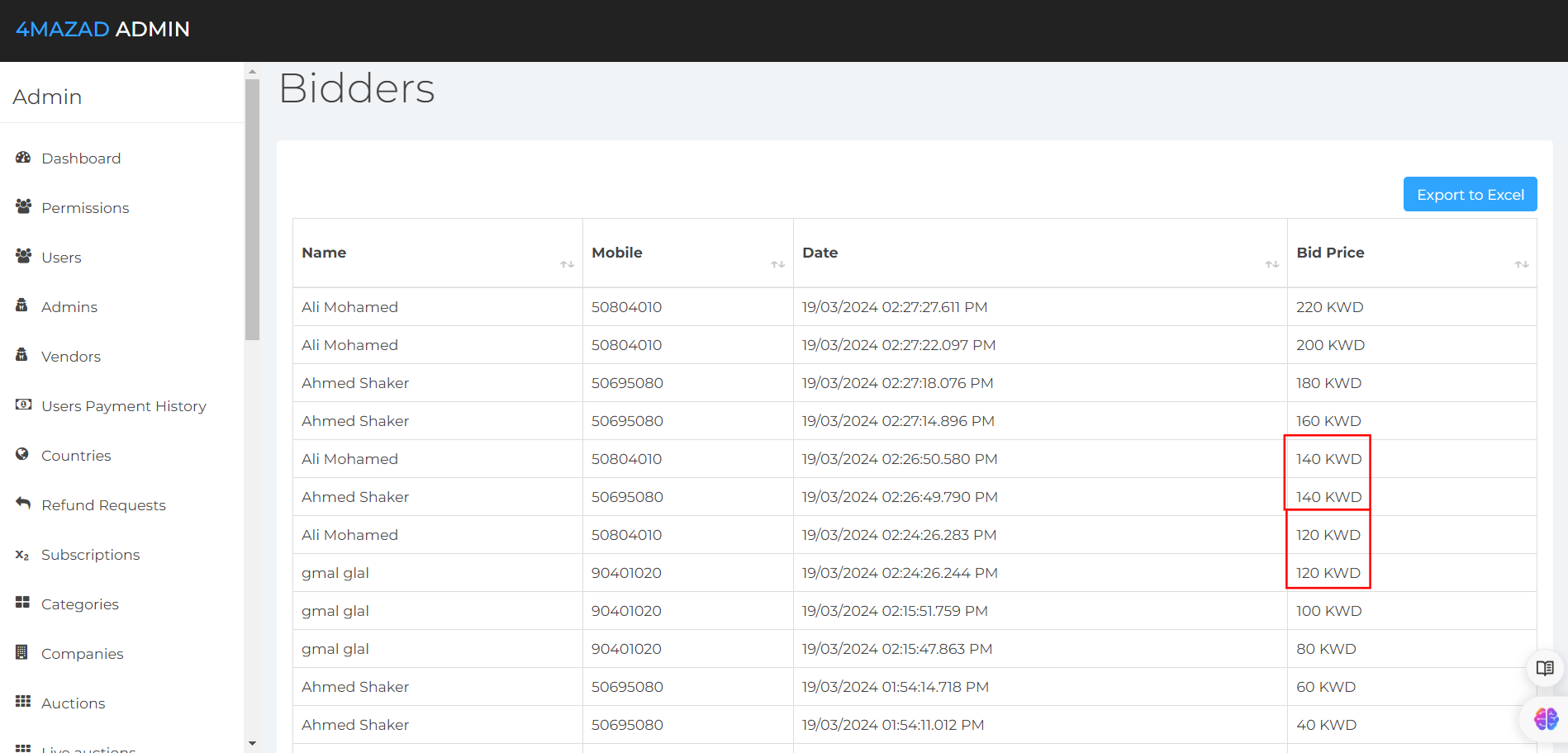Click the Refund Requests reply-arrow icon
The image size is (1568, 753).
[x=23, y=504]
